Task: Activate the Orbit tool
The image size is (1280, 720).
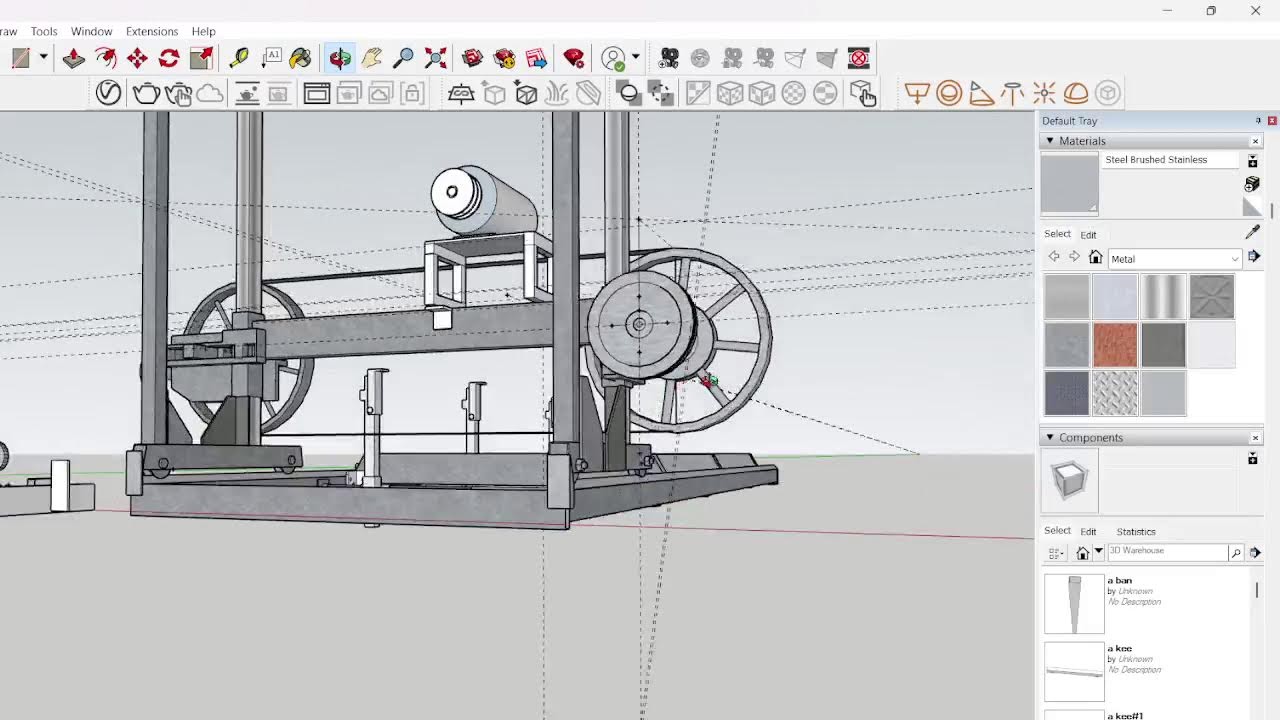Action: coord(340,58)
